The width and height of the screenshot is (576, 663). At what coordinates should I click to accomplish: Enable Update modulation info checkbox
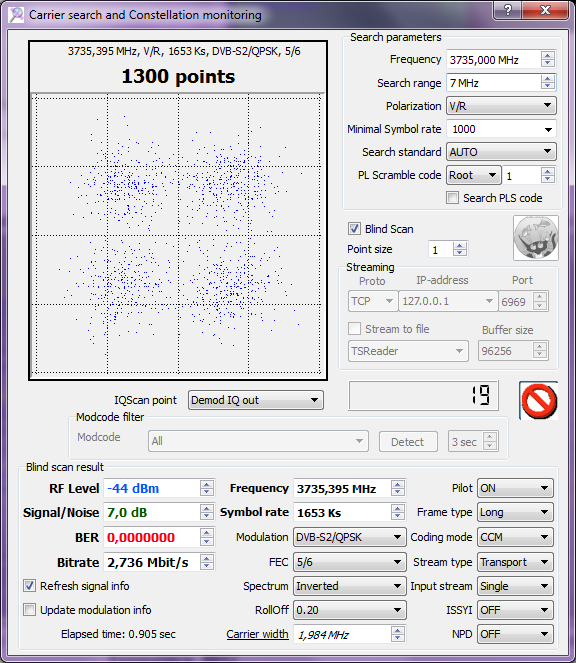coord(29,610)
